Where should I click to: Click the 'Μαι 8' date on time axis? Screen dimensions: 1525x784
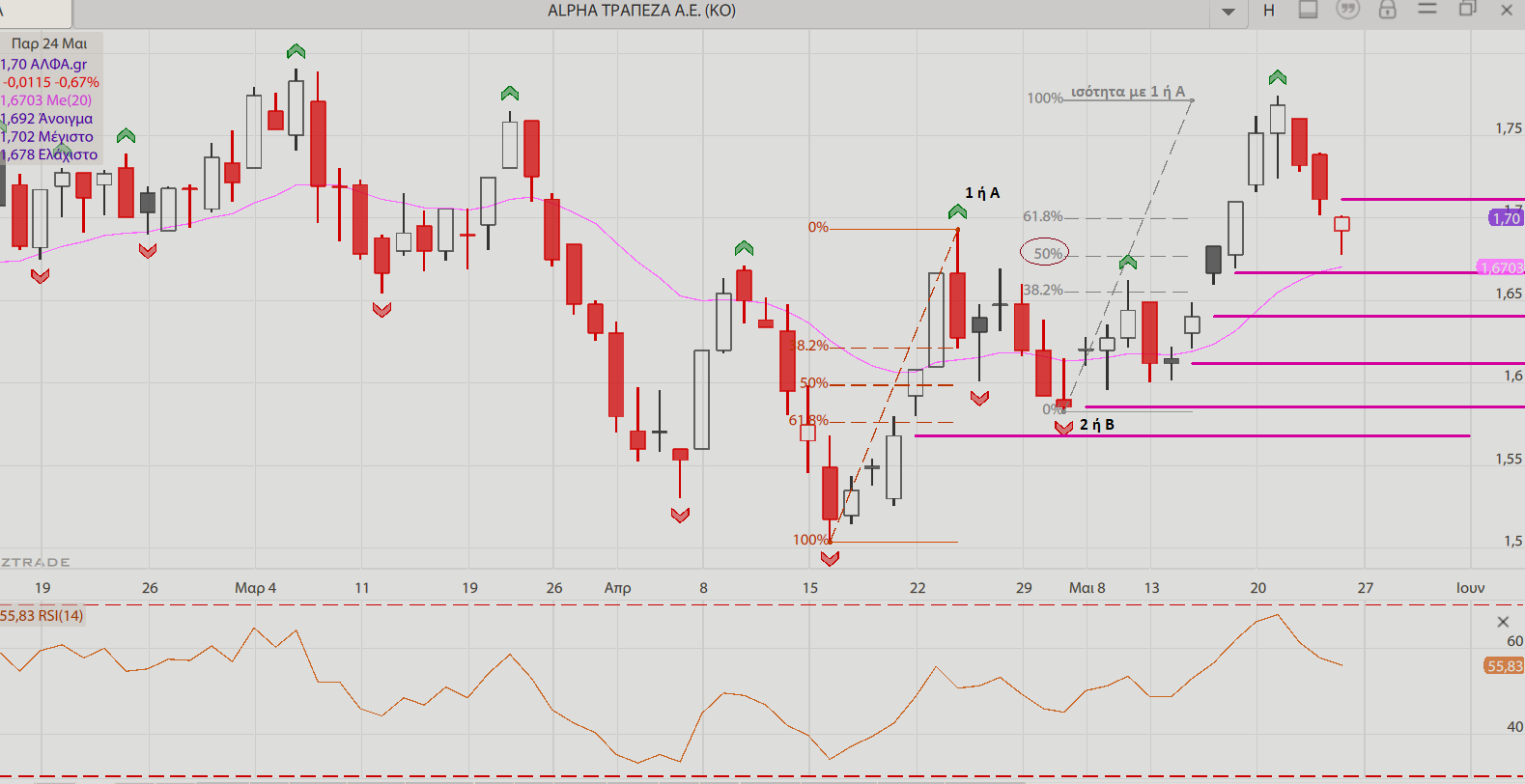point(1087,588)
